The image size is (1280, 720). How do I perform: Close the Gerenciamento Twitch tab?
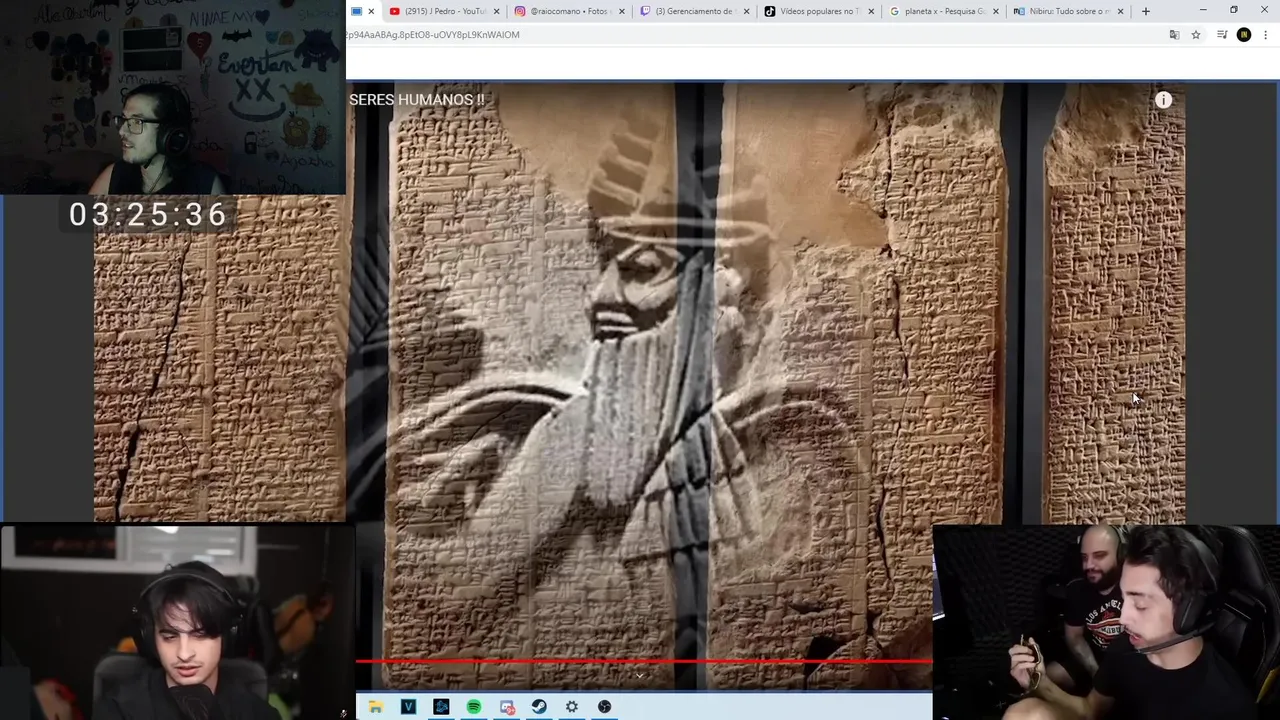(x=746, y=11)
